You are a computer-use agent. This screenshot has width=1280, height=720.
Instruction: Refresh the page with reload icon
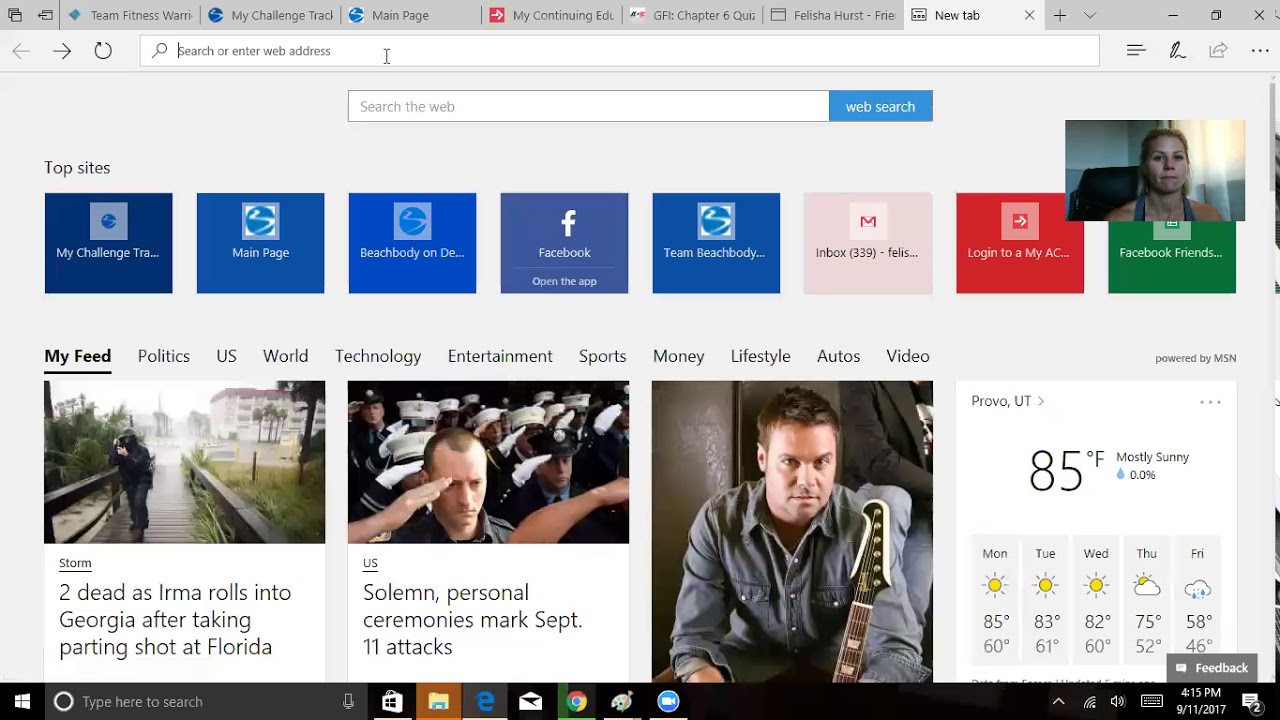point(103,51)
